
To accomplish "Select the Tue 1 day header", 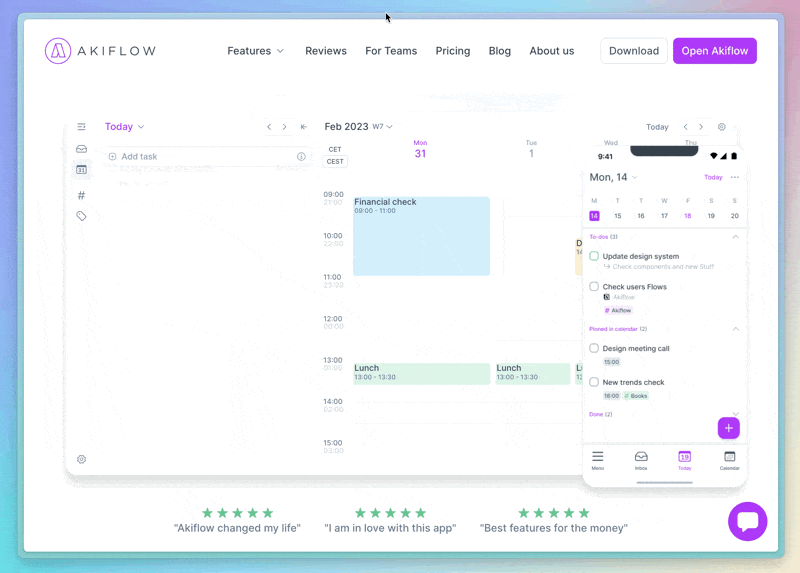I will [x=531, y=150].
